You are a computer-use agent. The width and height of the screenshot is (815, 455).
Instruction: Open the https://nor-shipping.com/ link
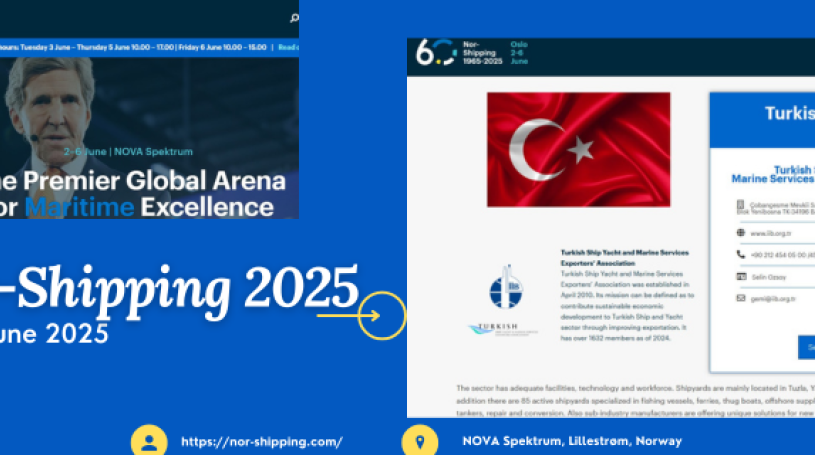[x=261, y=441]
